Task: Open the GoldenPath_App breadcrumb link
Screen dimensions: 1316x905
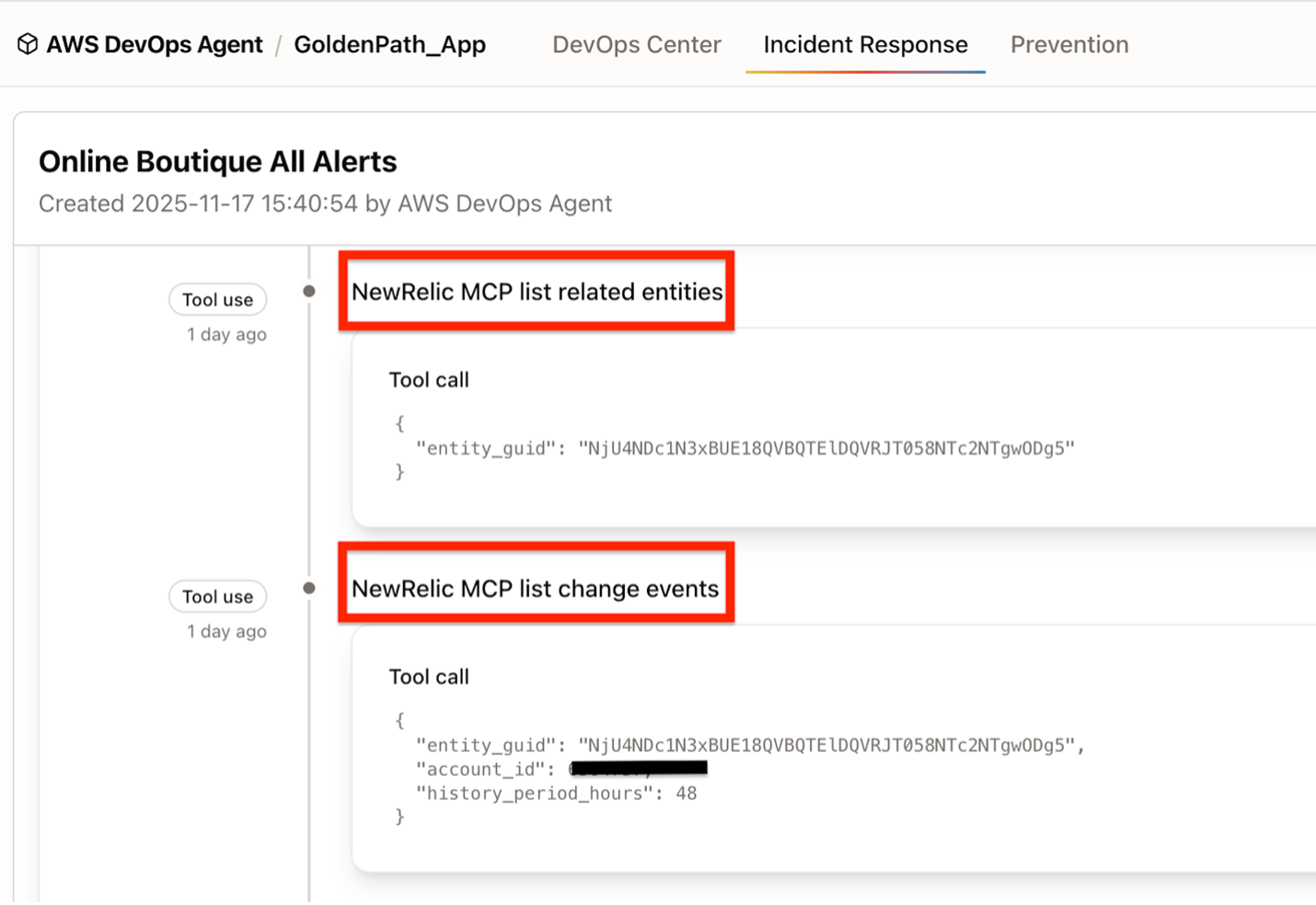Action: pyautogui.click(x=389, y=43)
